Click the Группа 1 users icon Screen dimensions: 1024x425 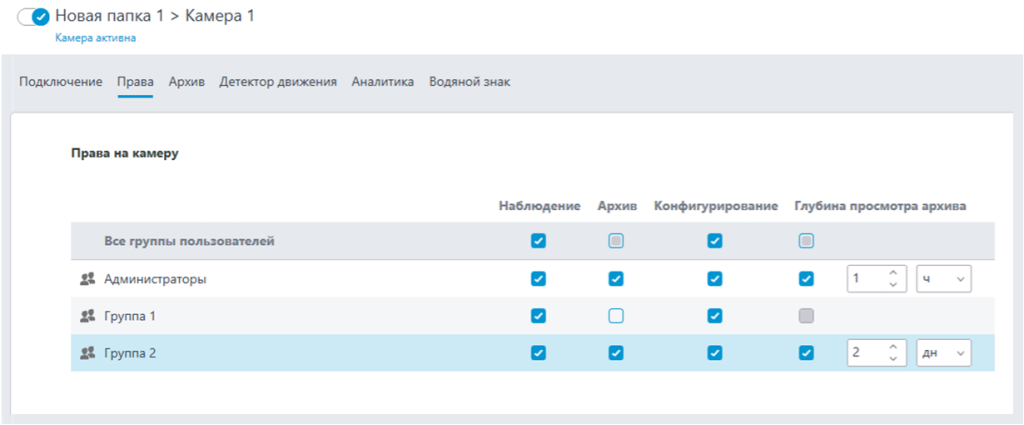click(86, 316)
